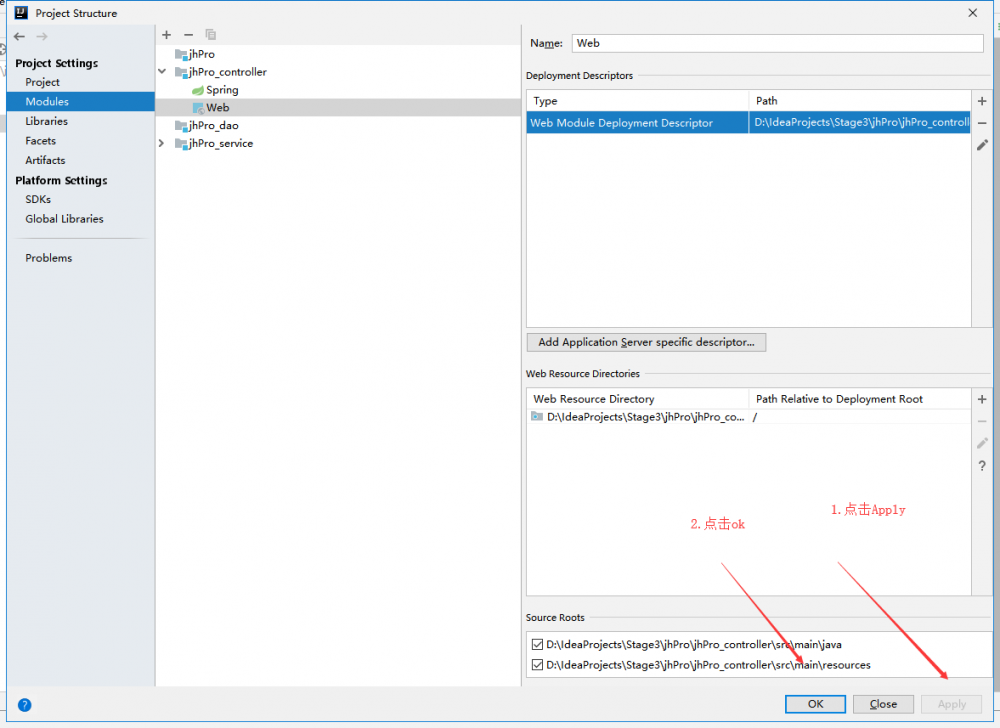Remove the web resource directory
Screen dimensions: 1000x728
982,421
